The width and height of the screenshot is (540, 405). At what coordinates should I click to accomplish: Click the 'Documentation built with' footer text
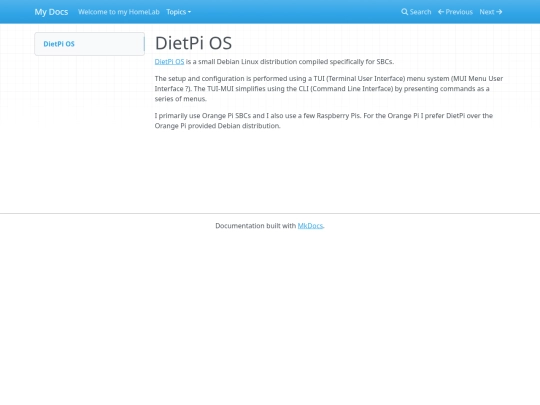click(256, 226)
